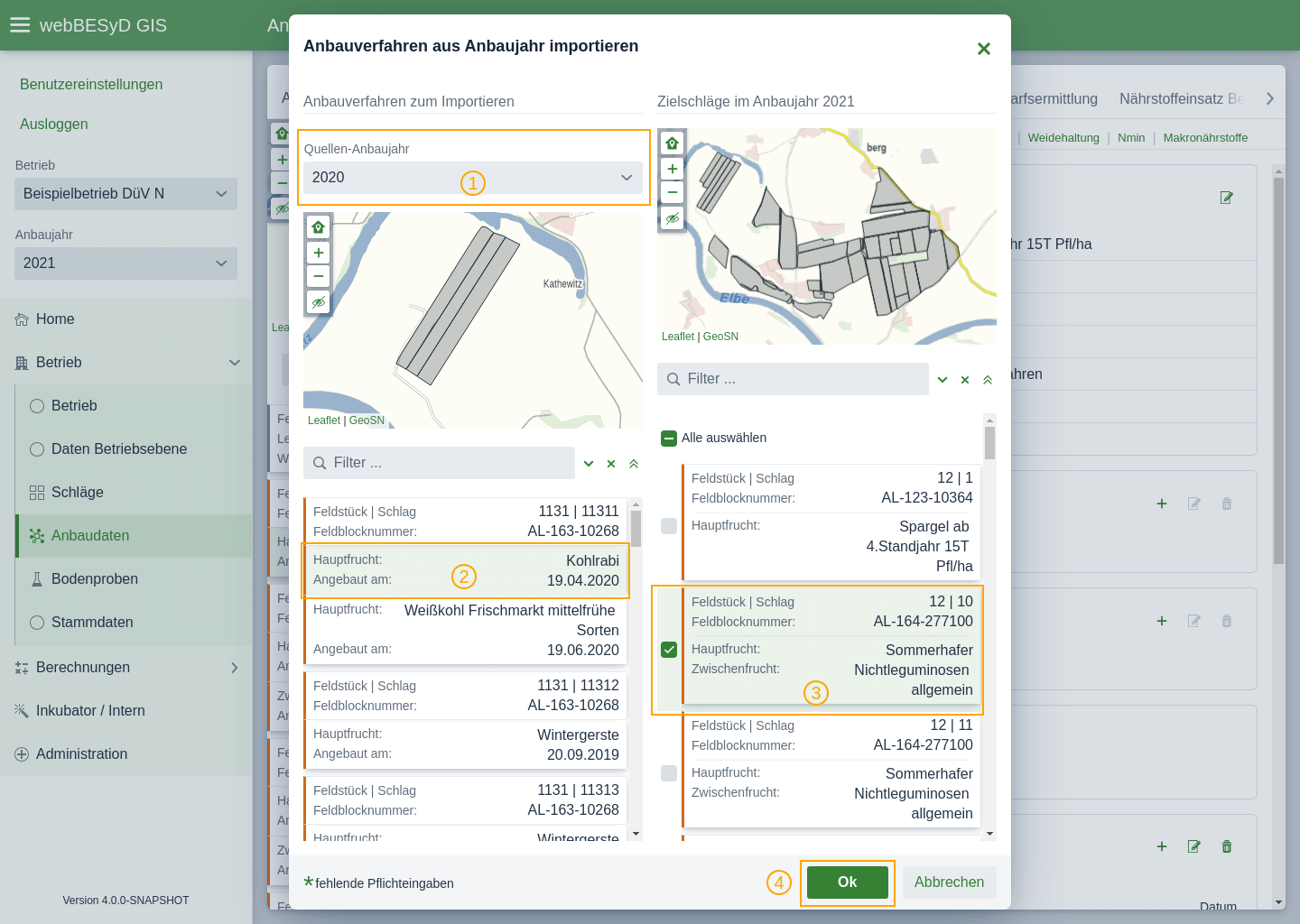
Task: Open Administration in the sidebar
Action: coord(126,754)
